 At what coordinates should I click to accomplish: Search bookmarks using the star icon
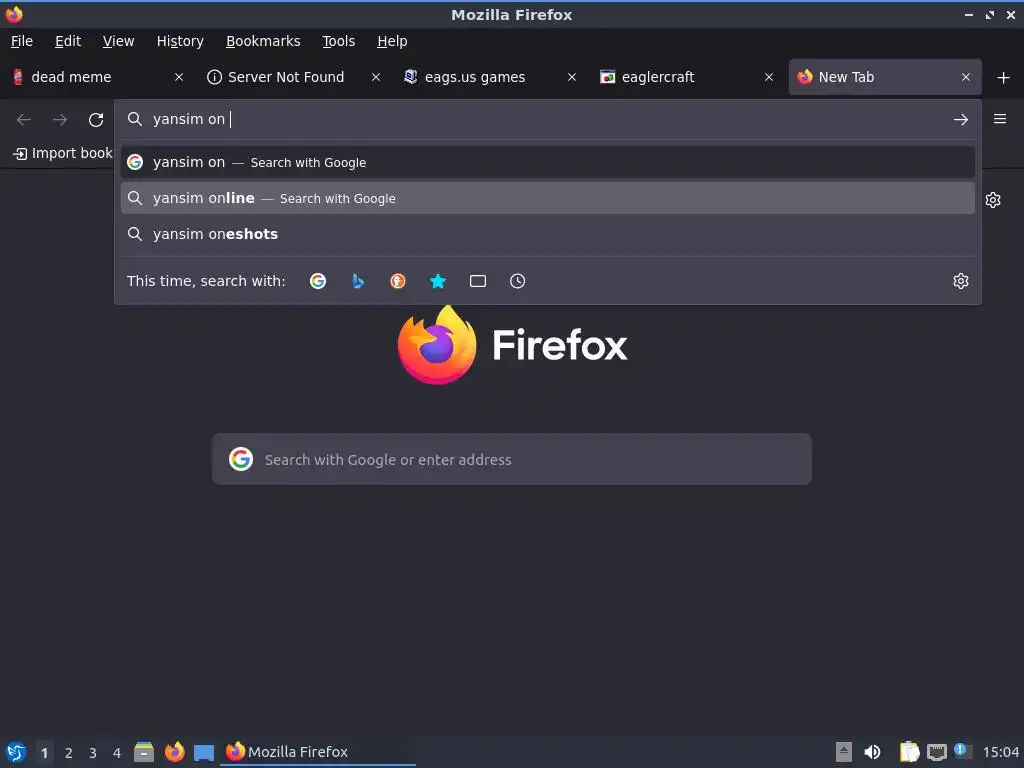click(x=438, y=281)
